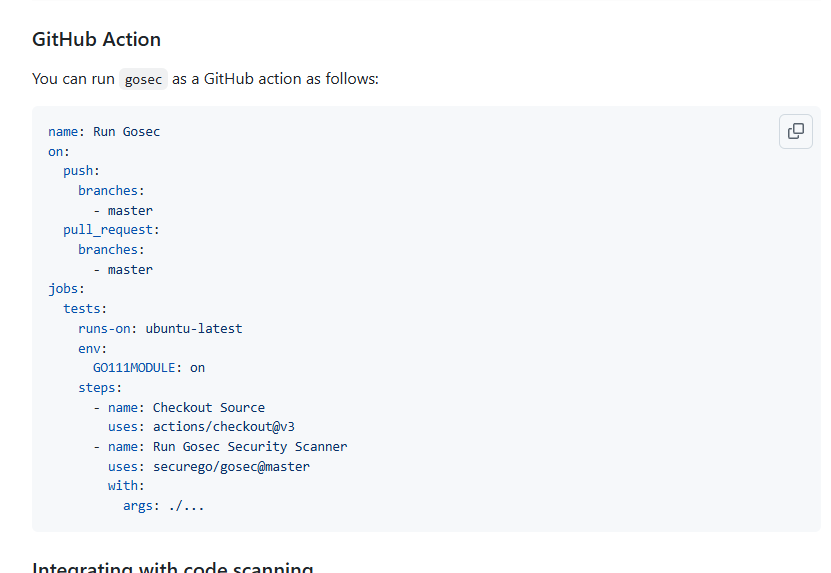Click the "Integrating with code scanning" heading
The height and width of the screenshot is (573, 831).
click(172, 567)
